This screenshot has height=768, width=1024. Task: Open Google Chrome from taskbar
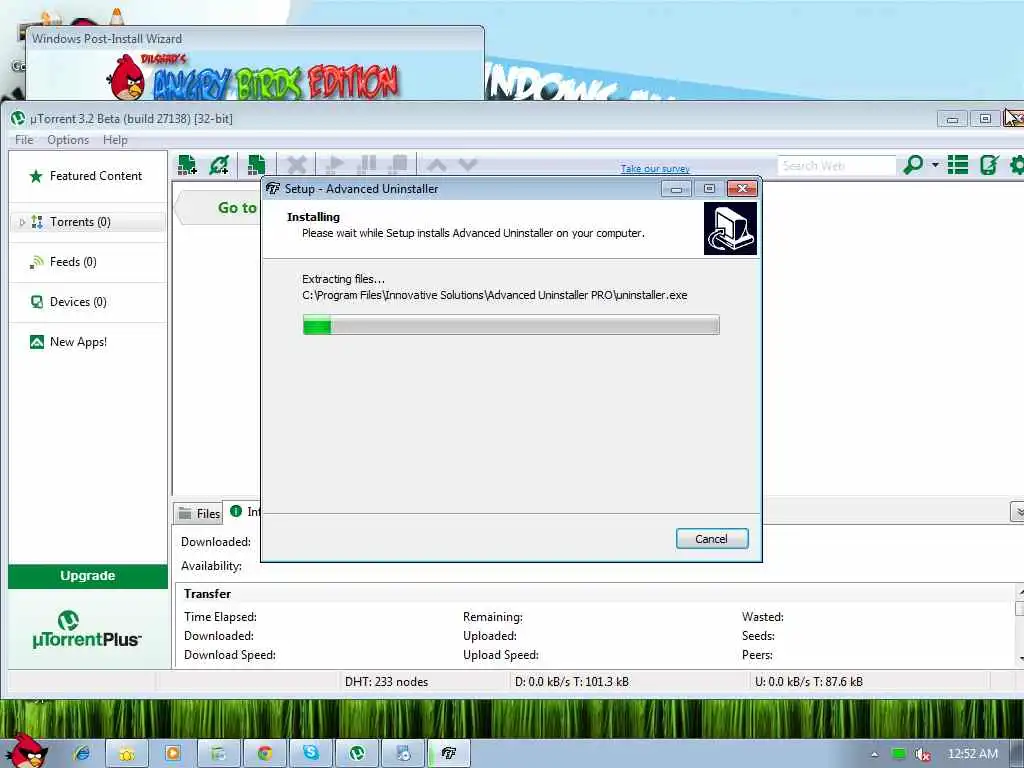pyautogui.click(x=264, y=754)
